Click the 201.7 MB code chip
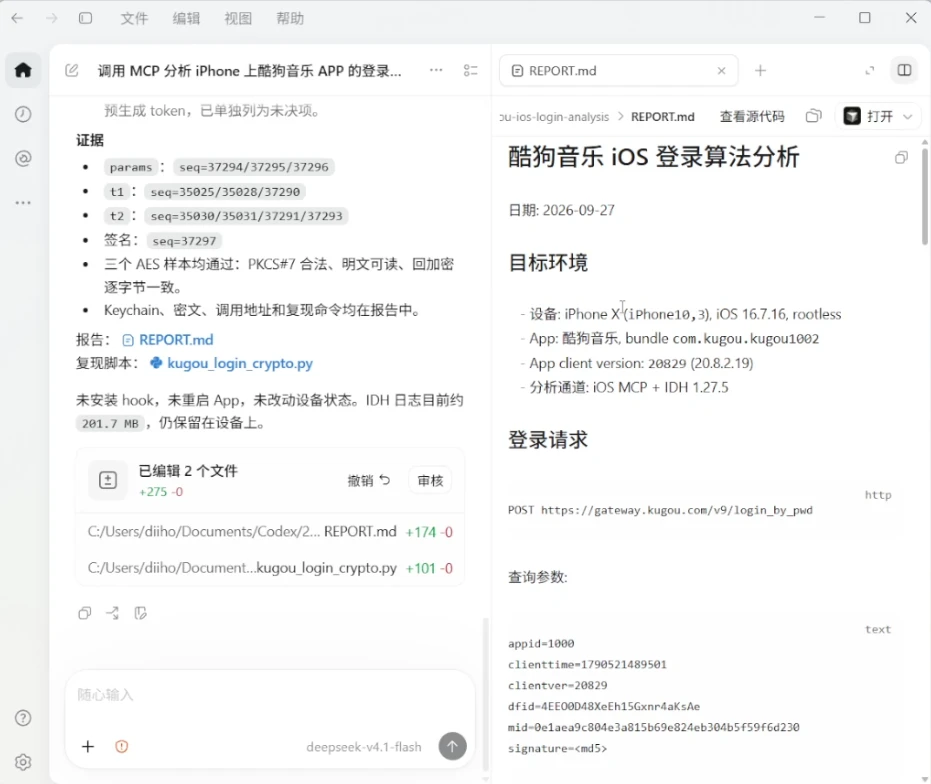This screenshot has height=784, width=931. (110, 423)
